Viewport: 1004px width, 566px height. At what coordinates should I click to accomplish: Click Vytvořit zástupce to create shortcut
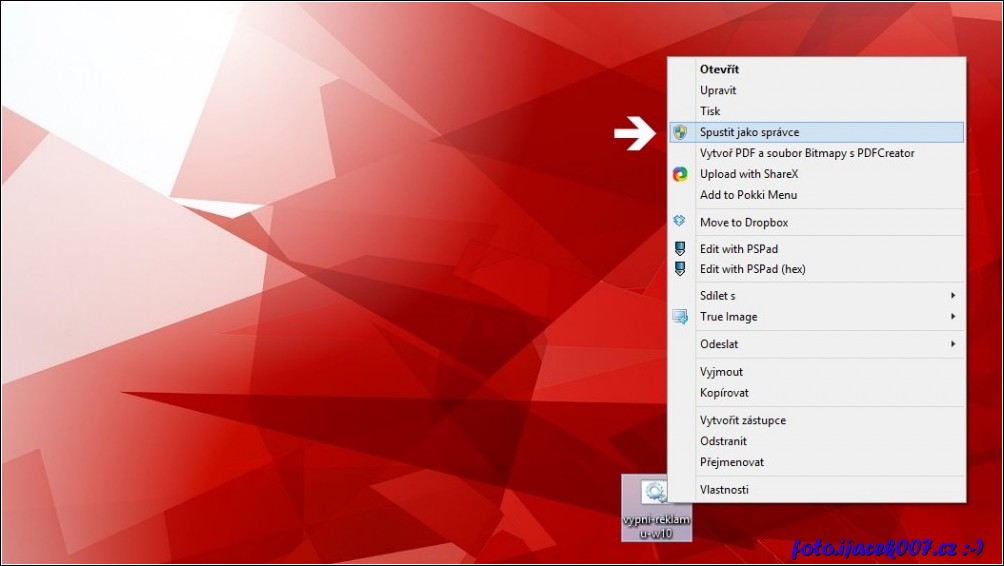742,420
